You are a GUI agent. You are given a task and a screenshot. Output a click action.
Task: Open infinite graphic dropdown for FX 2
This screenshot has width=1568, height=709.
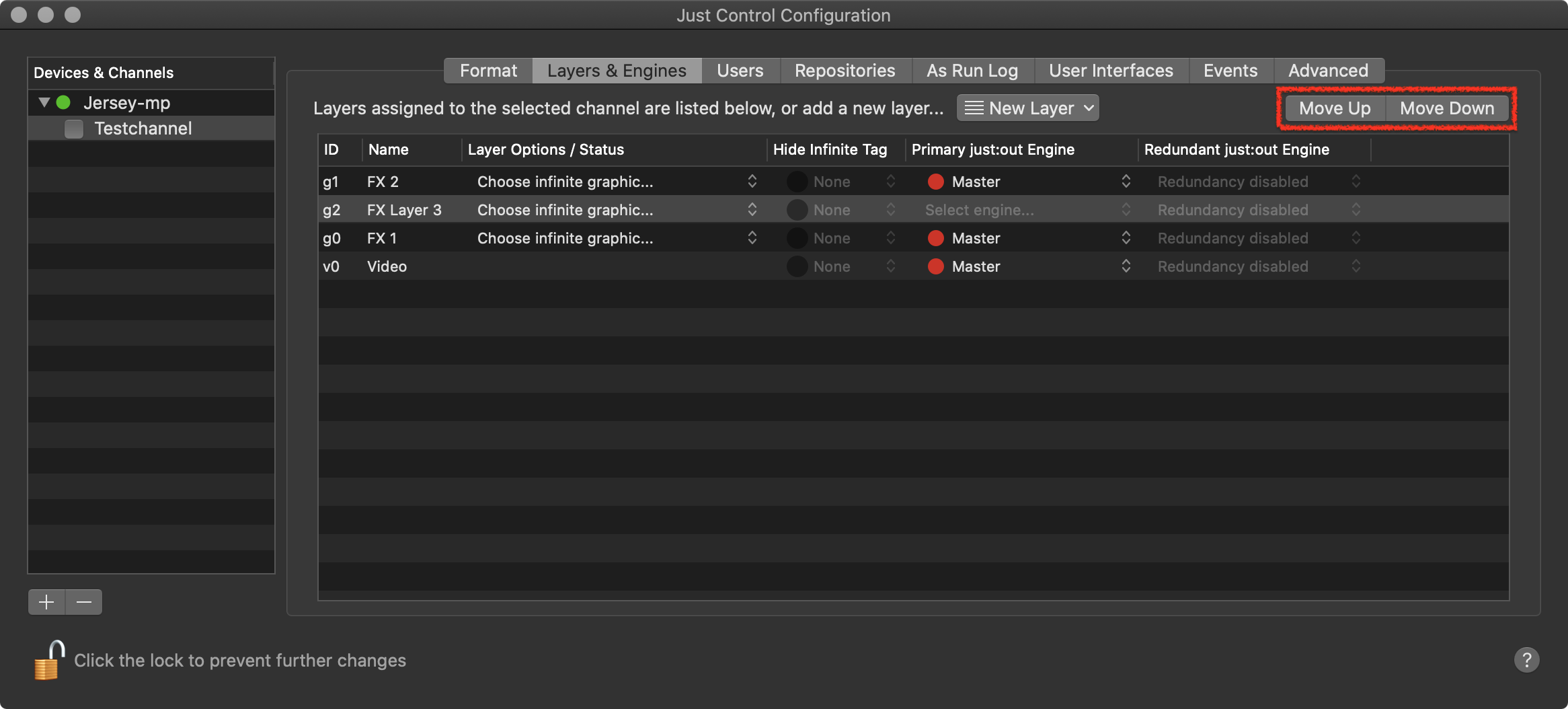pos(617,182)
